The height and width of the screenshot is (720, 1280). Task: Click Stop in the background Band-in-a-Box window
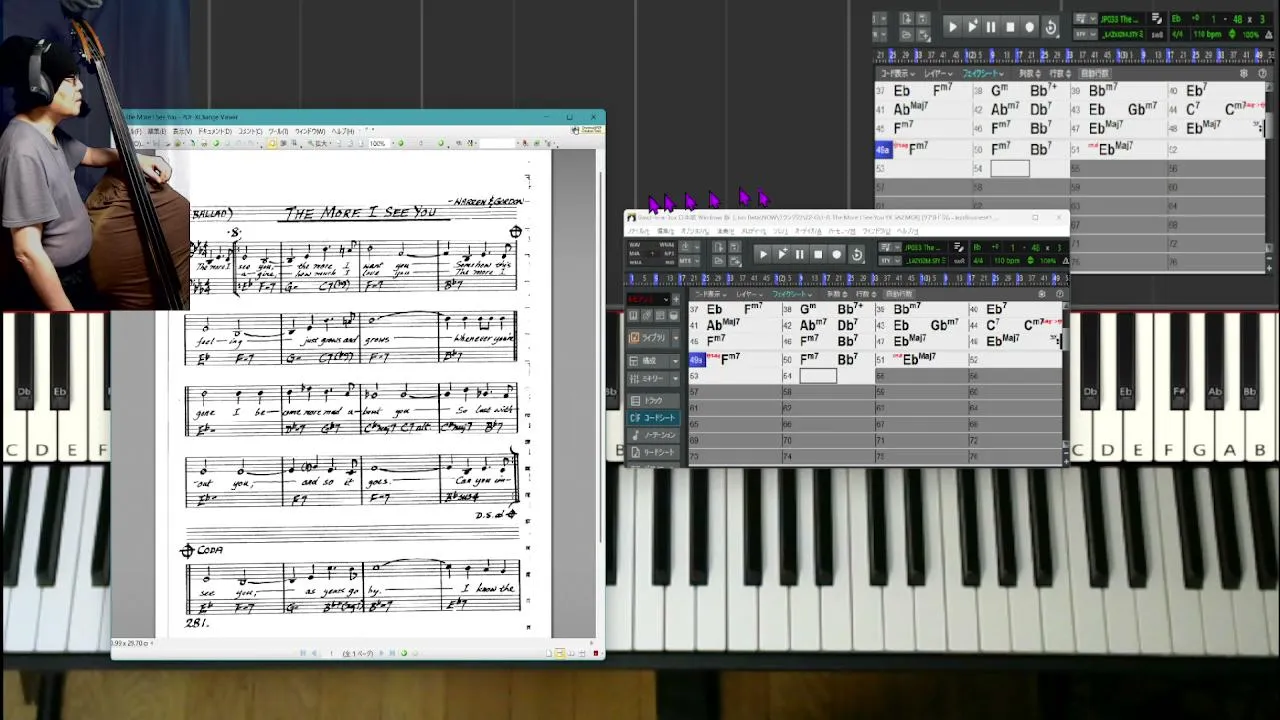coord(1010,27)
